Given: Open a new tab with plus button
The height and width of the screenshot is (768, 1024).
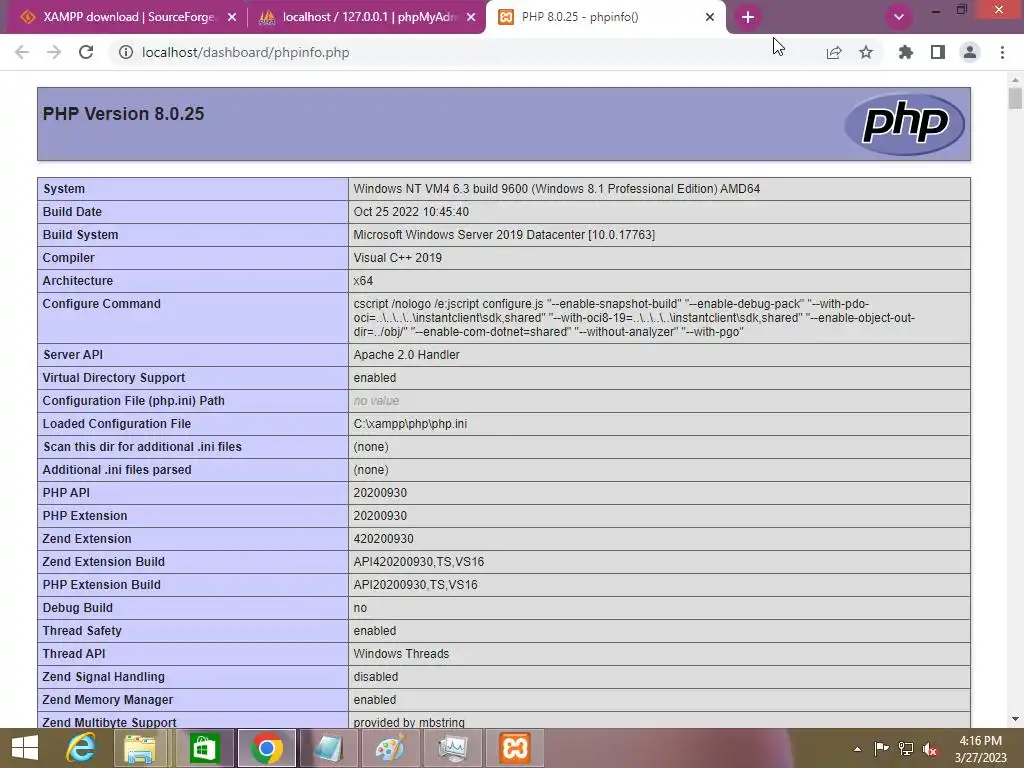Looking at the screenshot, I should 748,17.
